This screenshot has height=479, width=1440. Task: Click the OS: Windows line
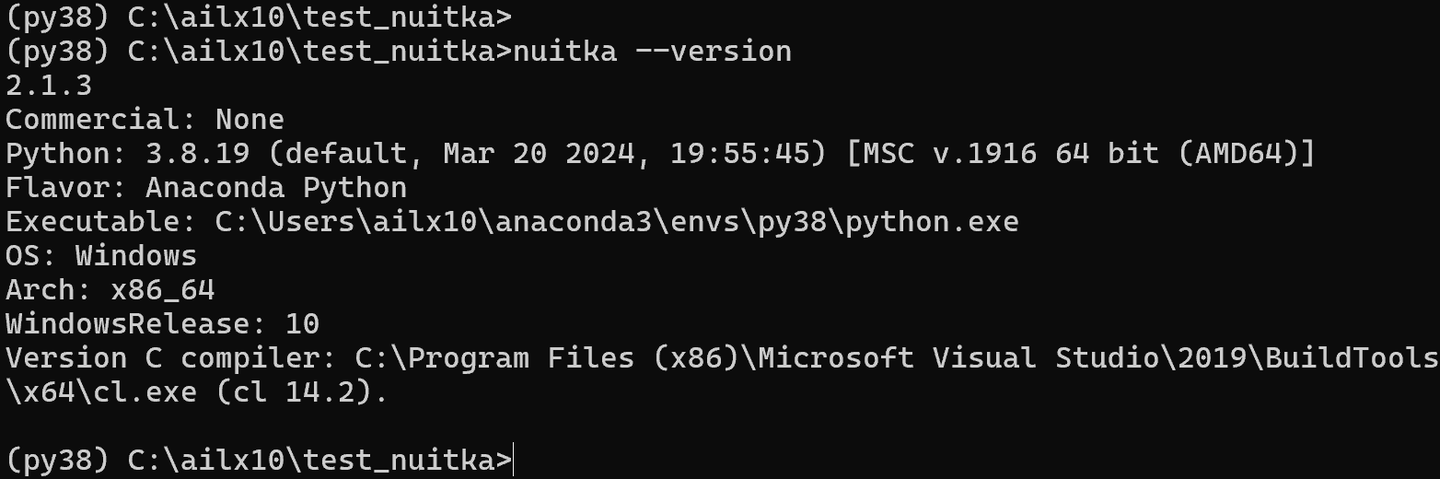point(101,255)
